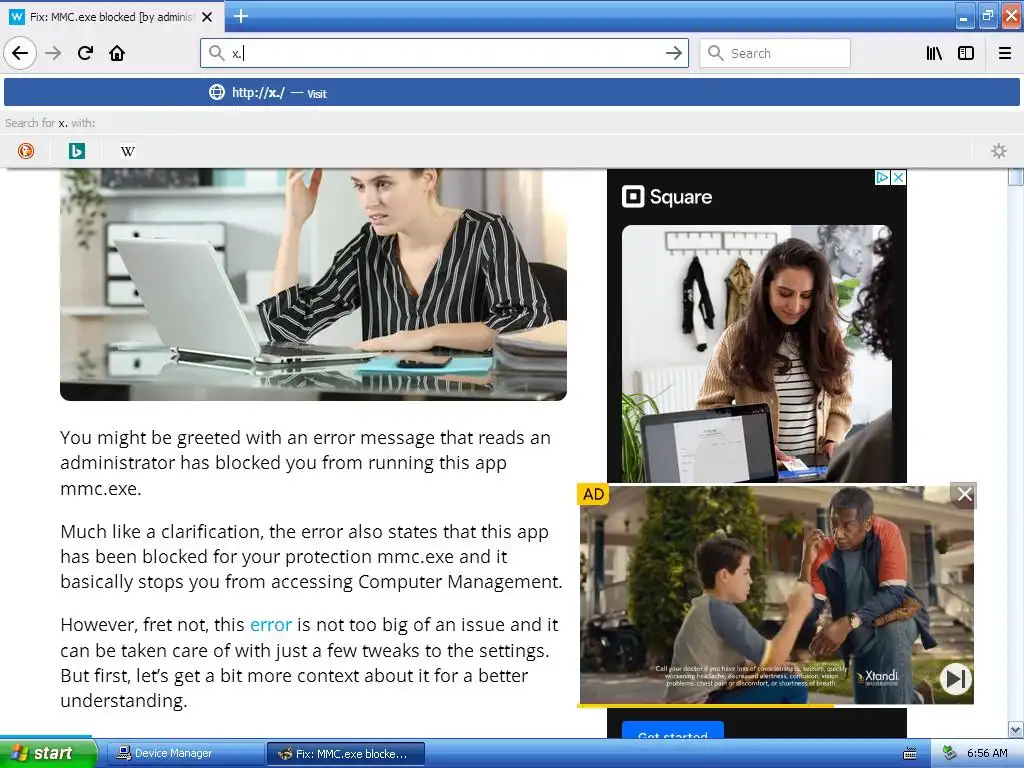Search with Bing engine icon
The image size is (1024, 768).
click(x=76, y=151)
